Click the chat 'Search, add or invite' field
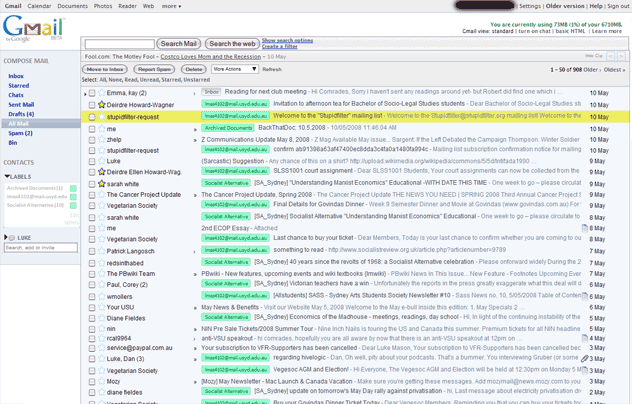The height and width of the screenshot is (404, 632). (40, 248)
